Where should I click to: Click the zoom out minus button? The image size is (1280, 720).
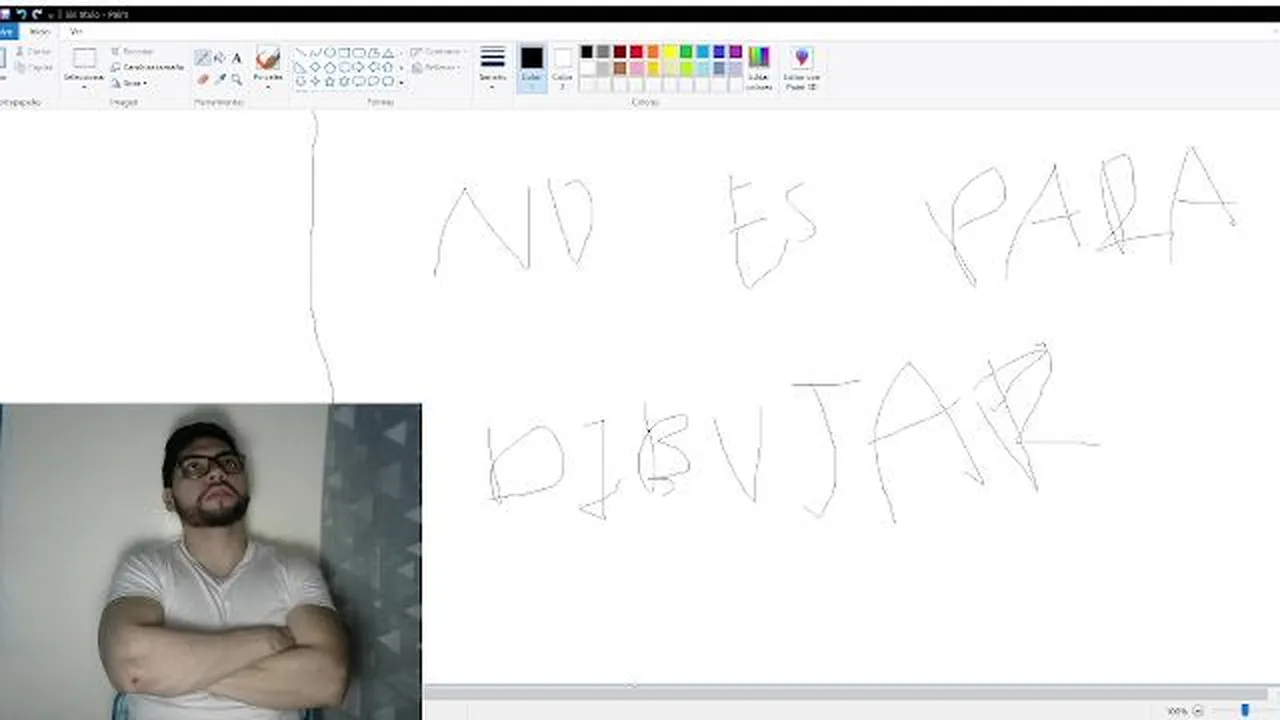tap(1198, 711)
